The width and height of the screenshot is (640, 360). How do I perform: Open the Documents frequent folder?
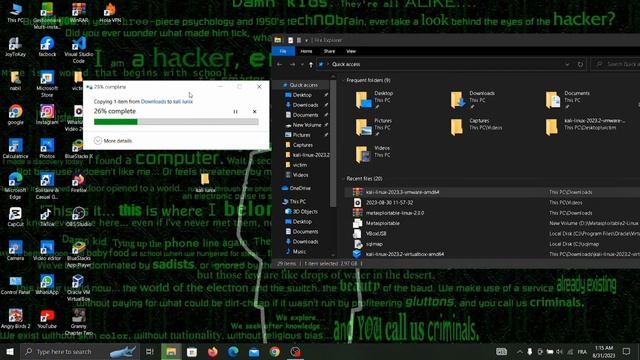[567, 100]
